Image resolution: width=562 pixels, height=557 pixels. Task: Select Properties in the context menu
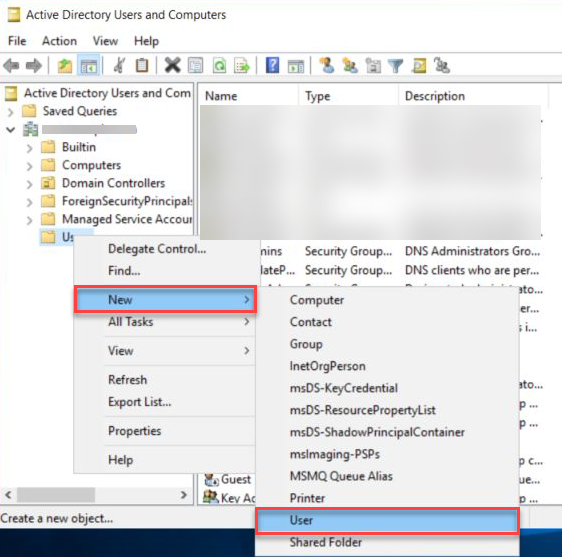coord(165,431)
